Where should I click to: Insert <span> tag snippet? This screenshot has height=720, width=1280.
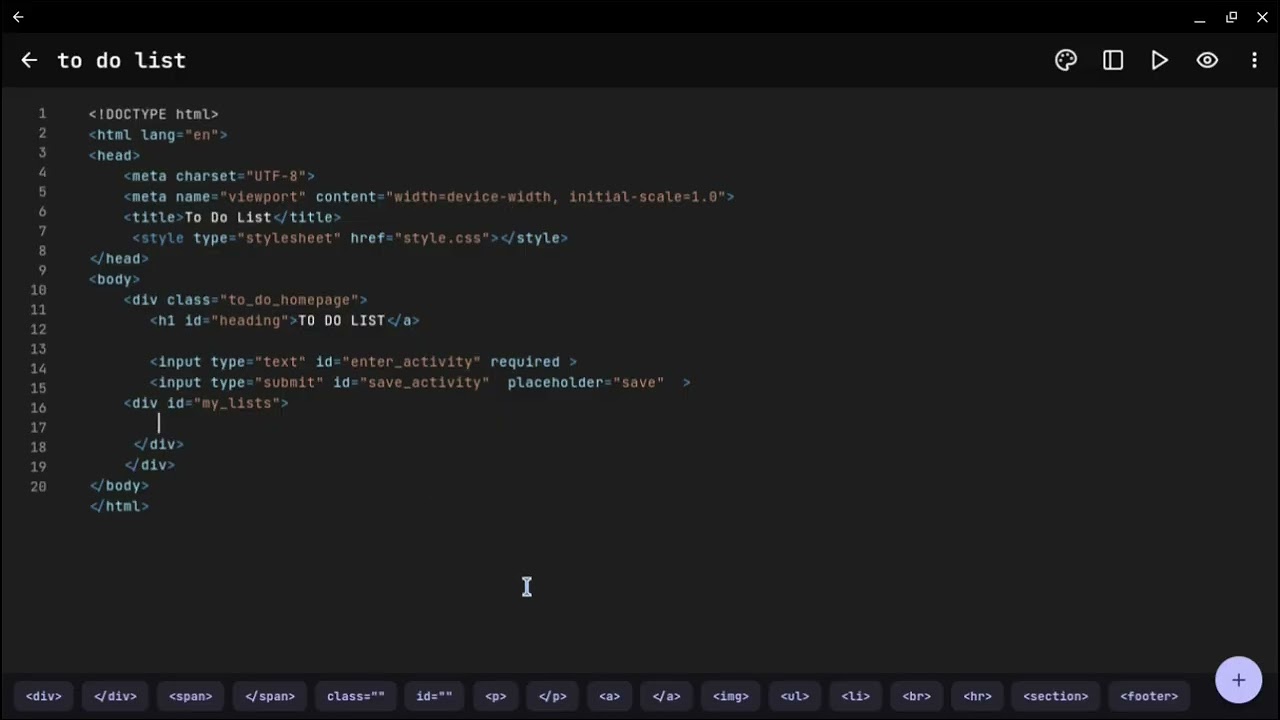[191, 696]
